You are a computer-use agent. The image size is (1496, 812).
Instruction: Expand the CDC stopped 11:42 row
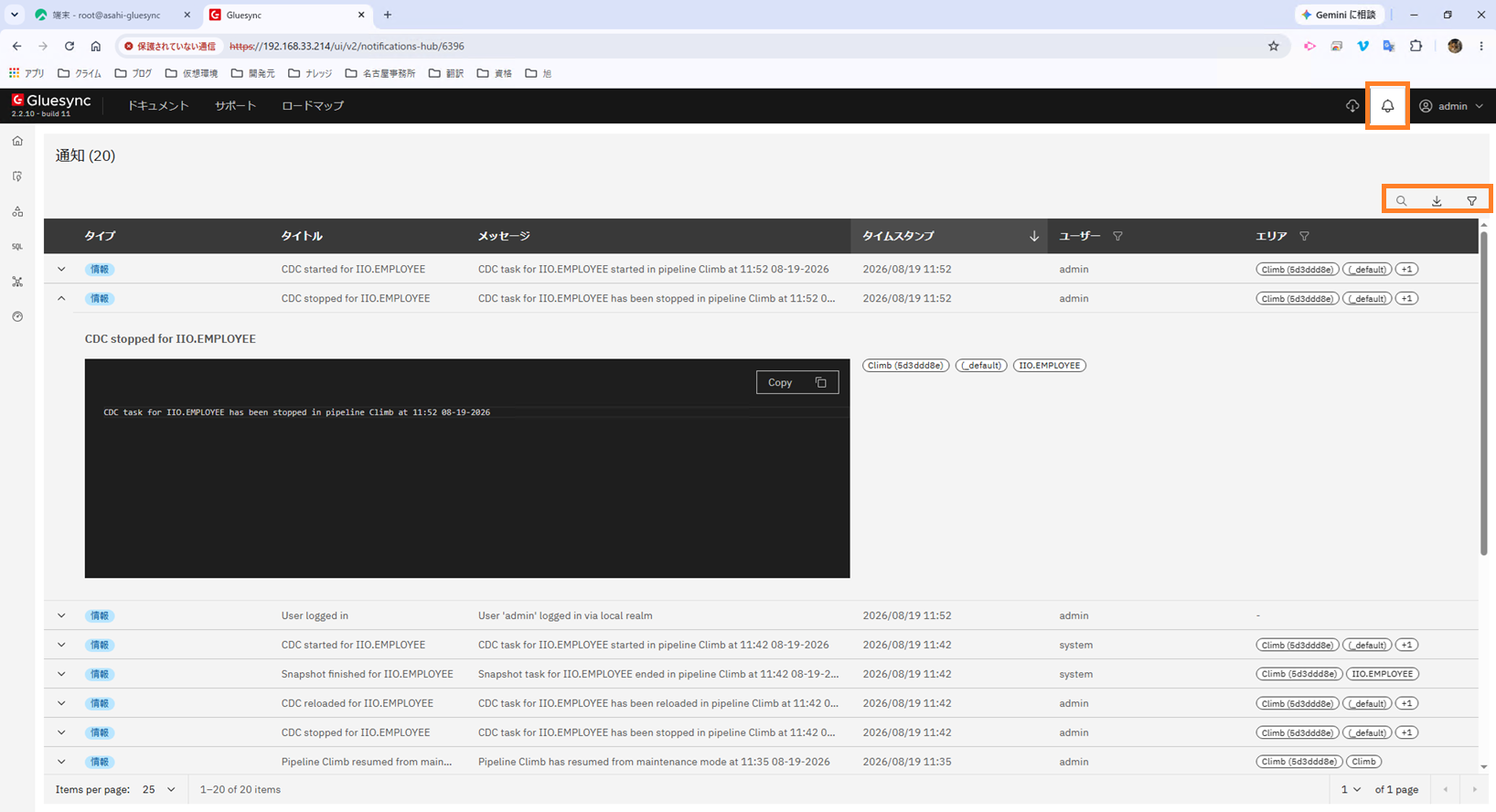tap(61, 732)
